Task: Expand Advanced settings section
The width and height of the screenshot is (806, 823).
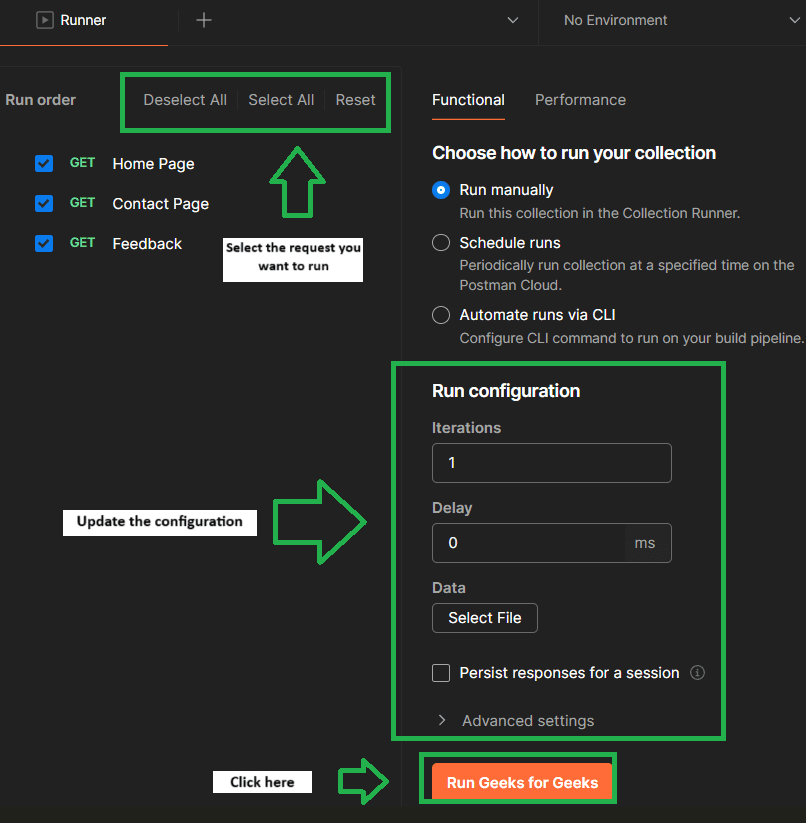Action: pos(516,721)
